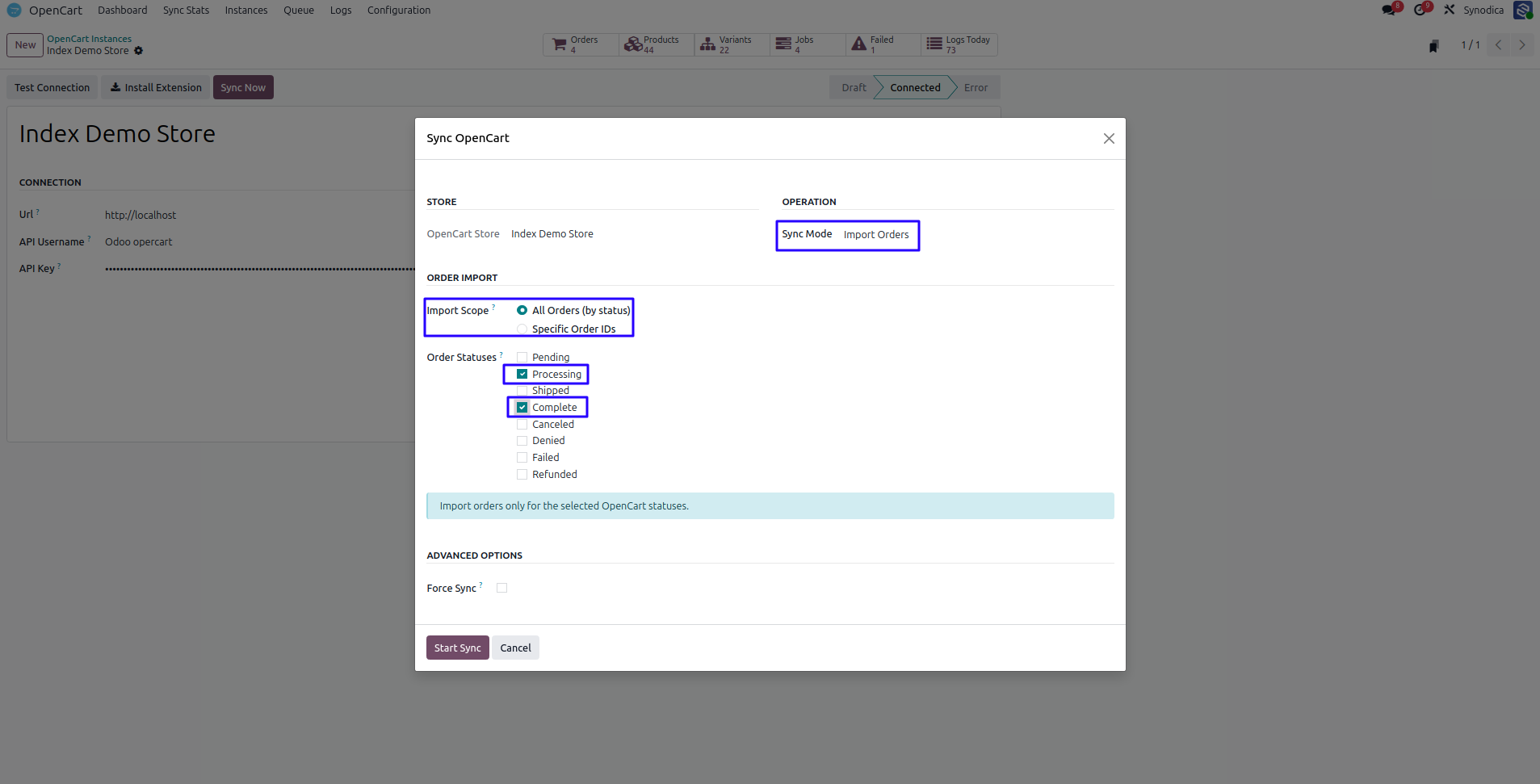This screenshot has width=1540, height=784.
Task: Check the Denied order status
Action: 522,441
